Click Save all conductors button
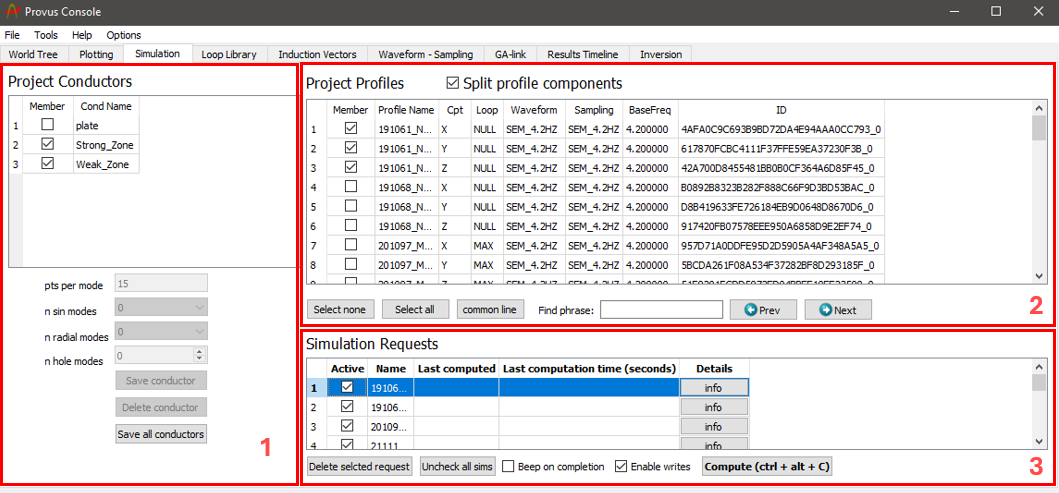 [161, 434]
